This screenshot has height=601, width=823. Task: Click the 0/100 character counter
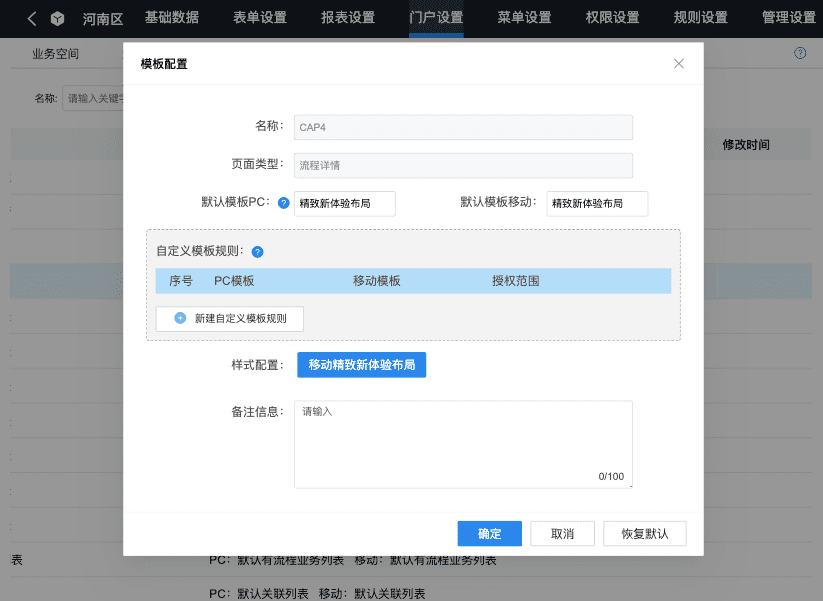(x=611, y=476)
